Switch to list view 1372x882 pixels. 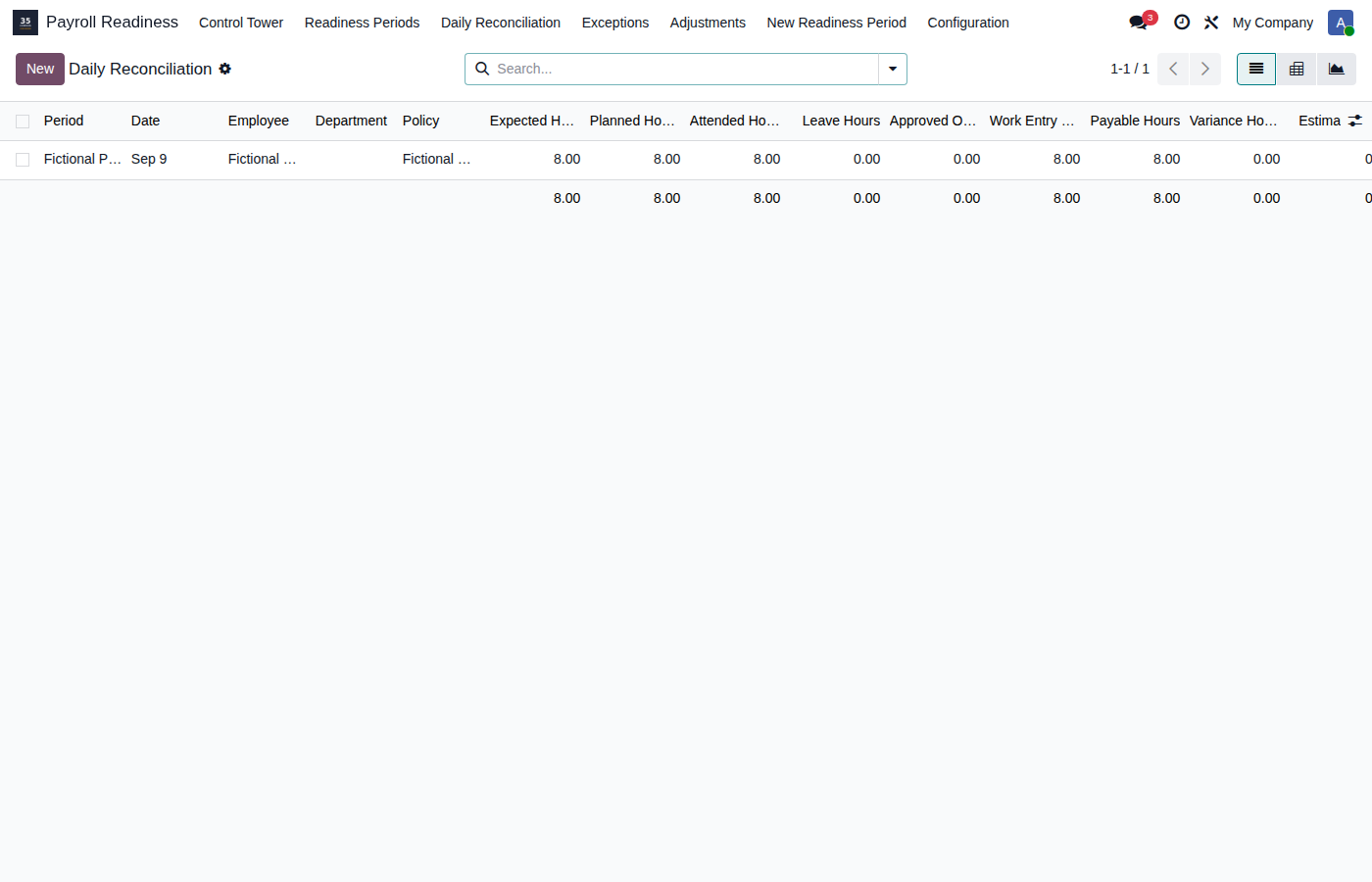pyautogui.click(x=1256, y=69)
